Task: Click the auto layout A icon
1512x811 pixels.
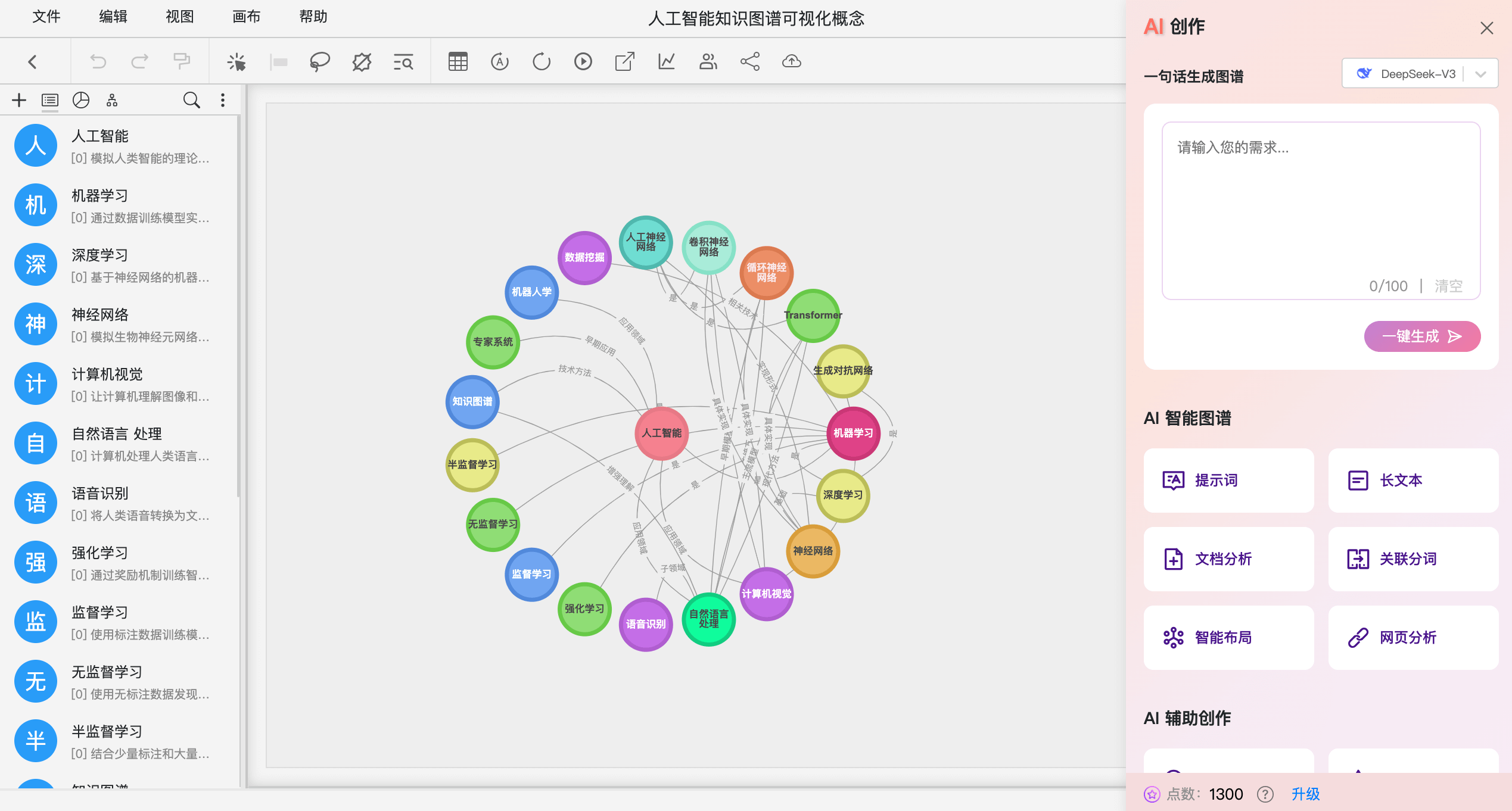Action: click(x=499, y=61)
